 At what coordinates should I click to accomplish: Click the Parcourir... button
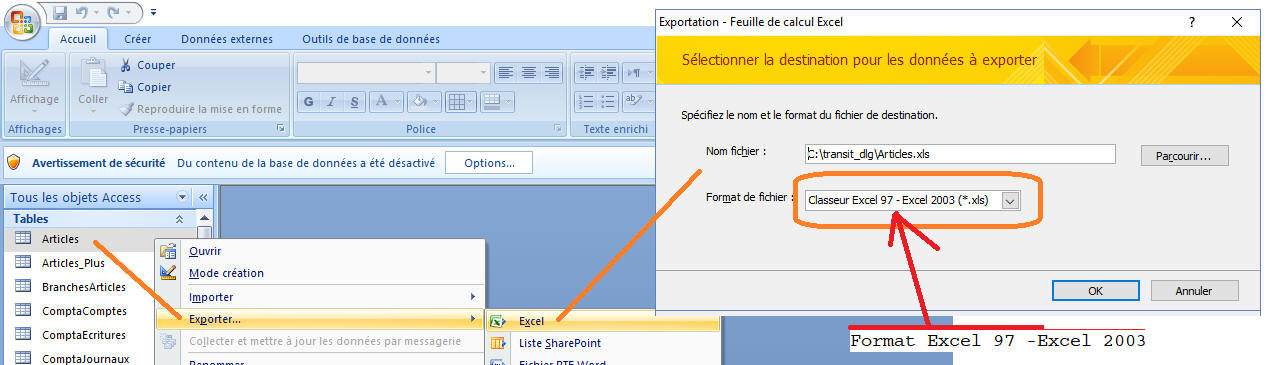(x=1185, y=155)
